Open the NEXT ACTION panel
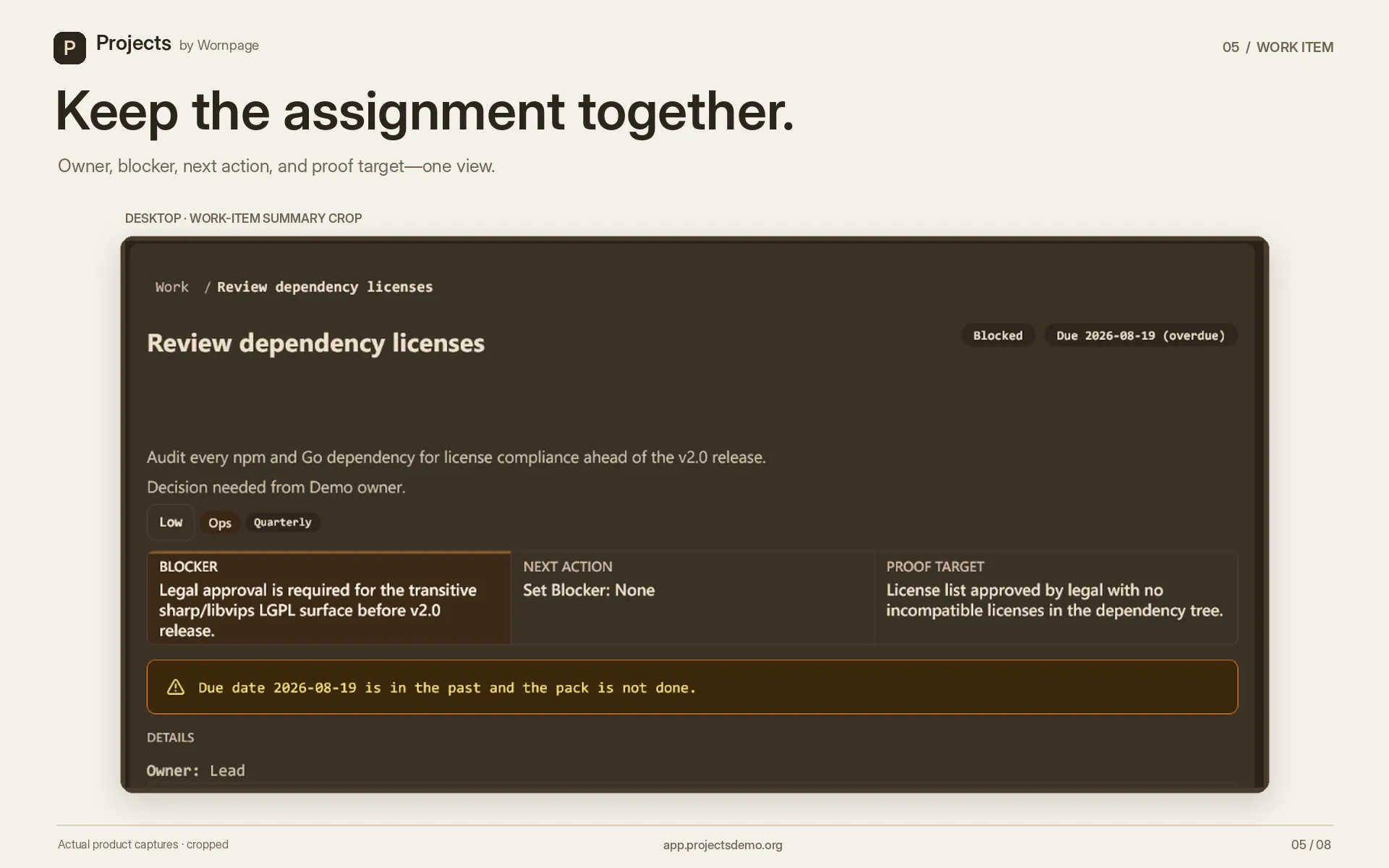The image size is (1389, 868). [x=692, y=597]
